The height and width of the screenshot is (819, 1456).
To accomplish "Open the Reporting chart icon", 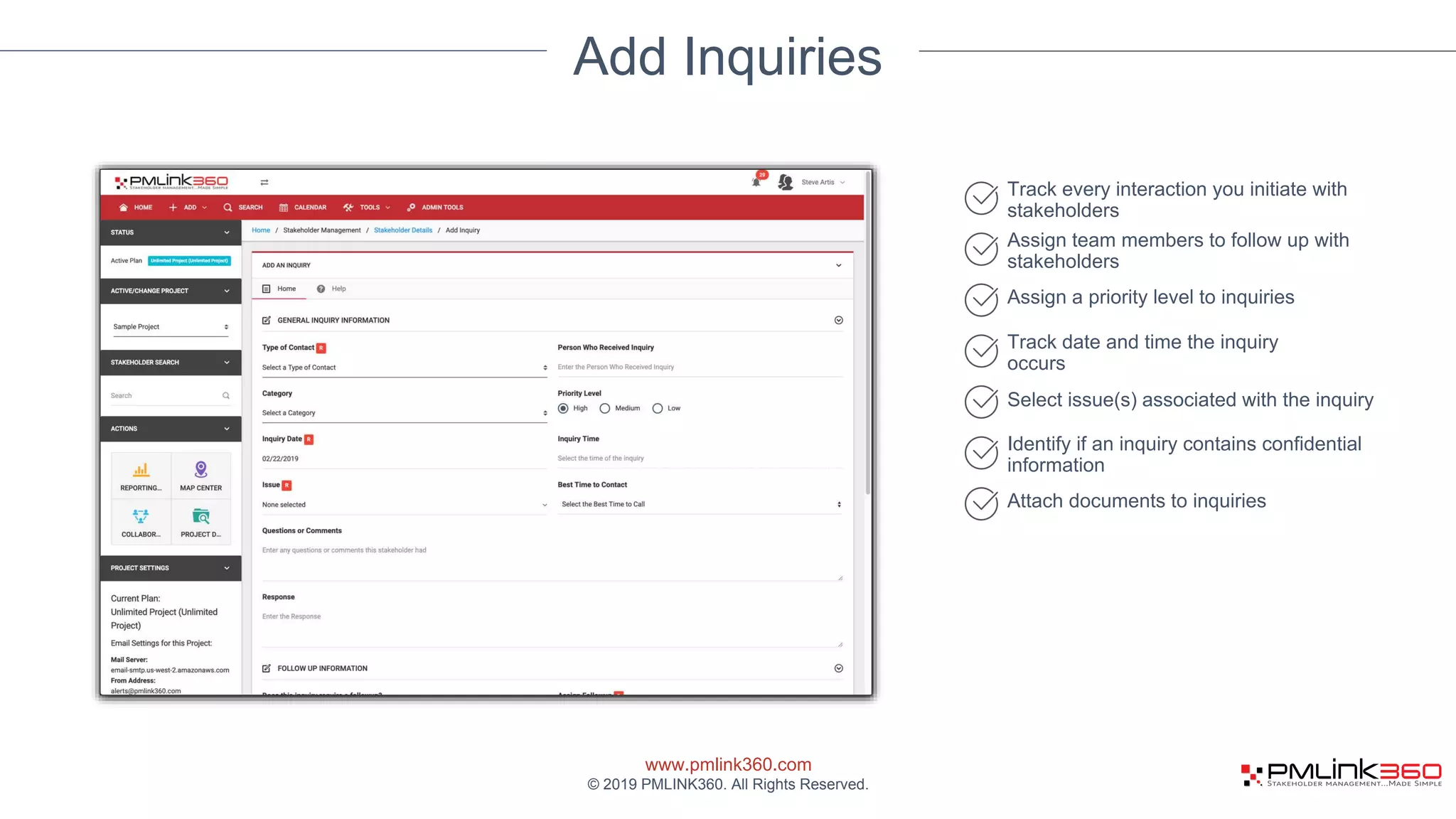I will point(141,470).
